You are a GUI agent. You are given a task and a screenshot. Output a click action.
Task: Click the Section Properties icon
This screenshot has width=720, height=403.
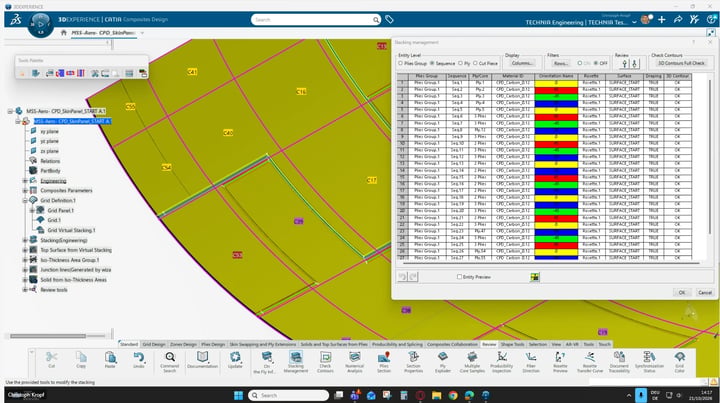coord(413,357)
